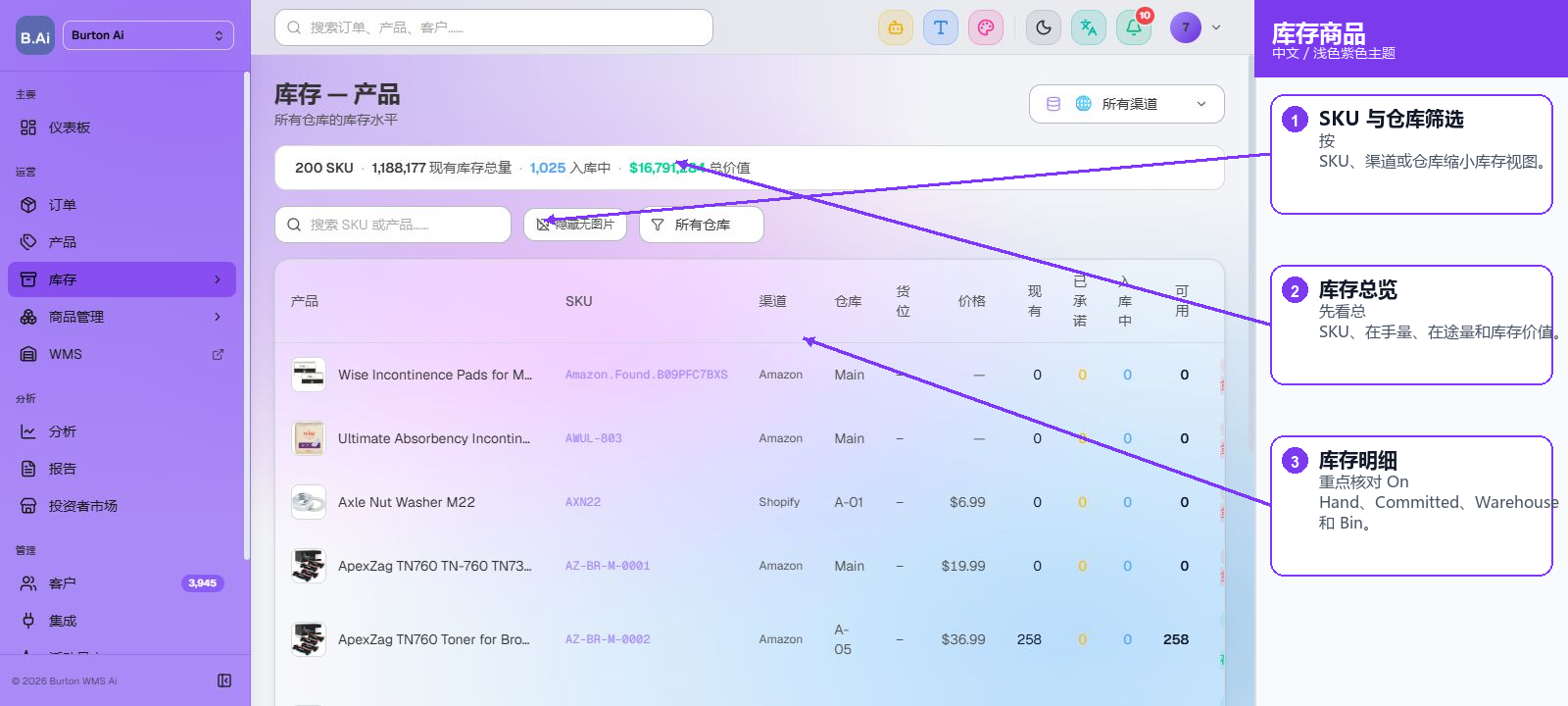Open SKU link Amazon.Found.B09PFC7BXS
Image resolution: width=1568 pixels, height=706 pixels.
647,375
